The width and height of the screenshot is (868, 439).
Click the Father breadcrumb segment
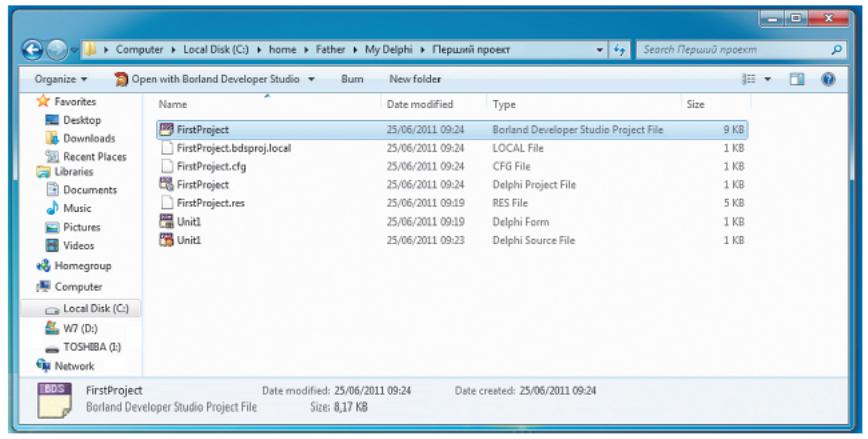[330, 50]
